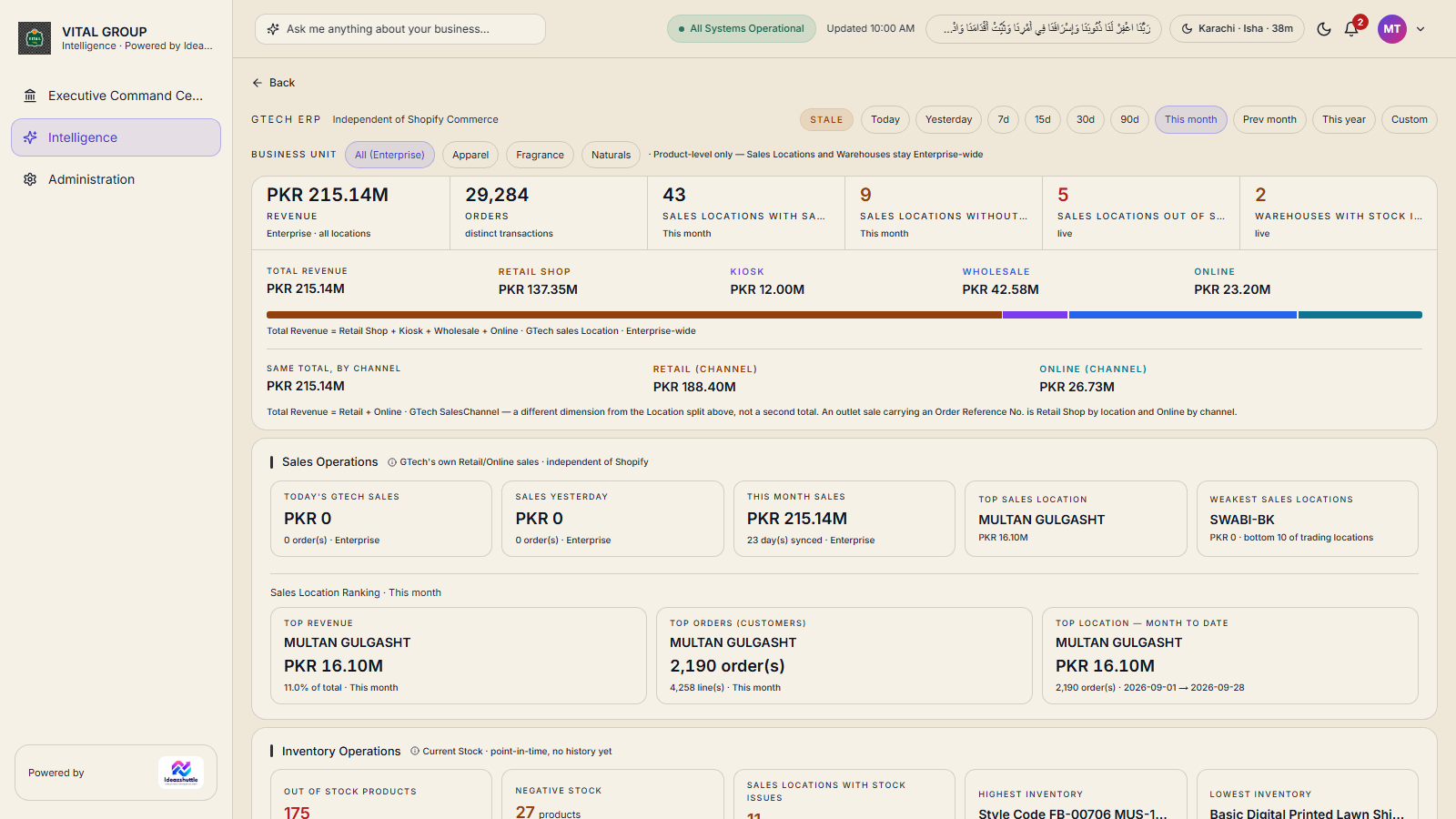Open 5 Sales Locations Out of Stock card
This screenshot has width=1456, height=819.
coord(1141,213)
